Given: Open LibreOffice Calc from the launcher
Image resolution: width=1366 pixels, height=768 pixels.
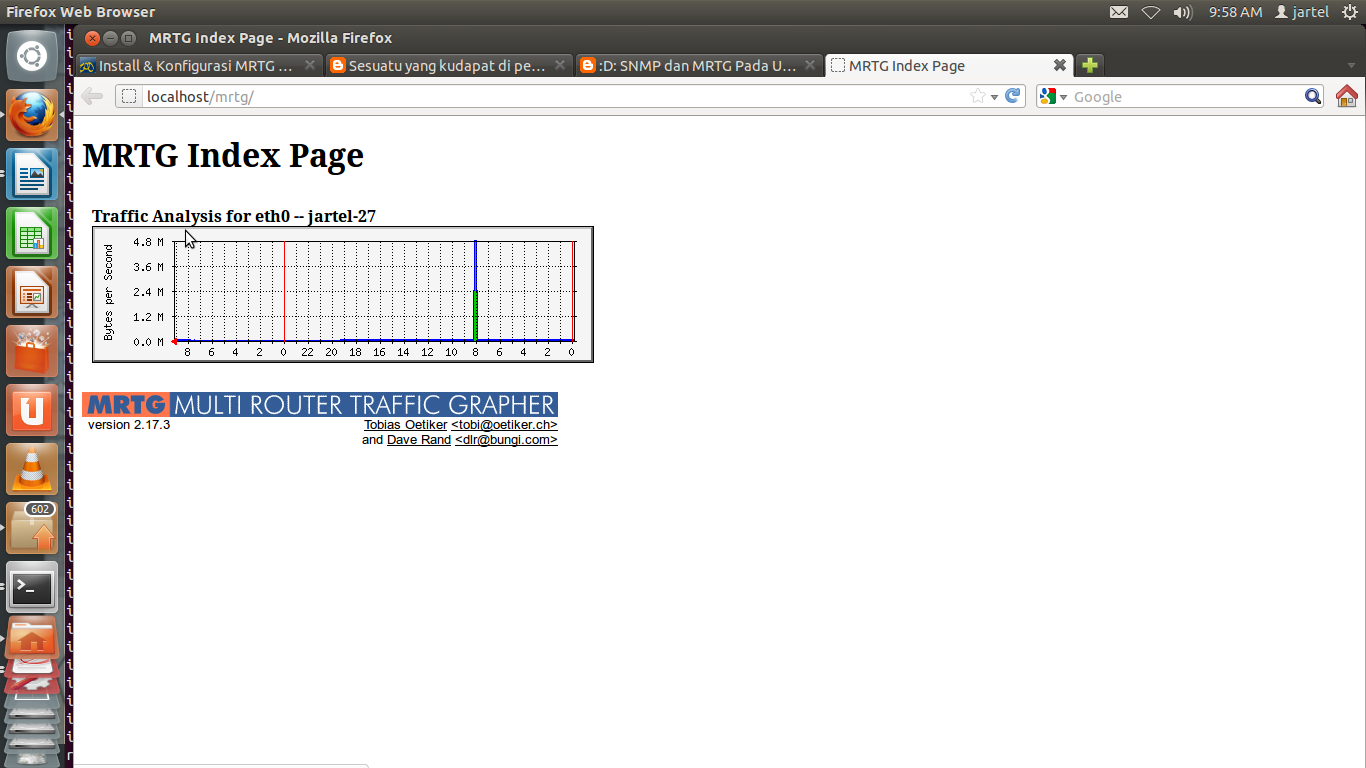Looking at the screenshot, I should click(32, 233).
